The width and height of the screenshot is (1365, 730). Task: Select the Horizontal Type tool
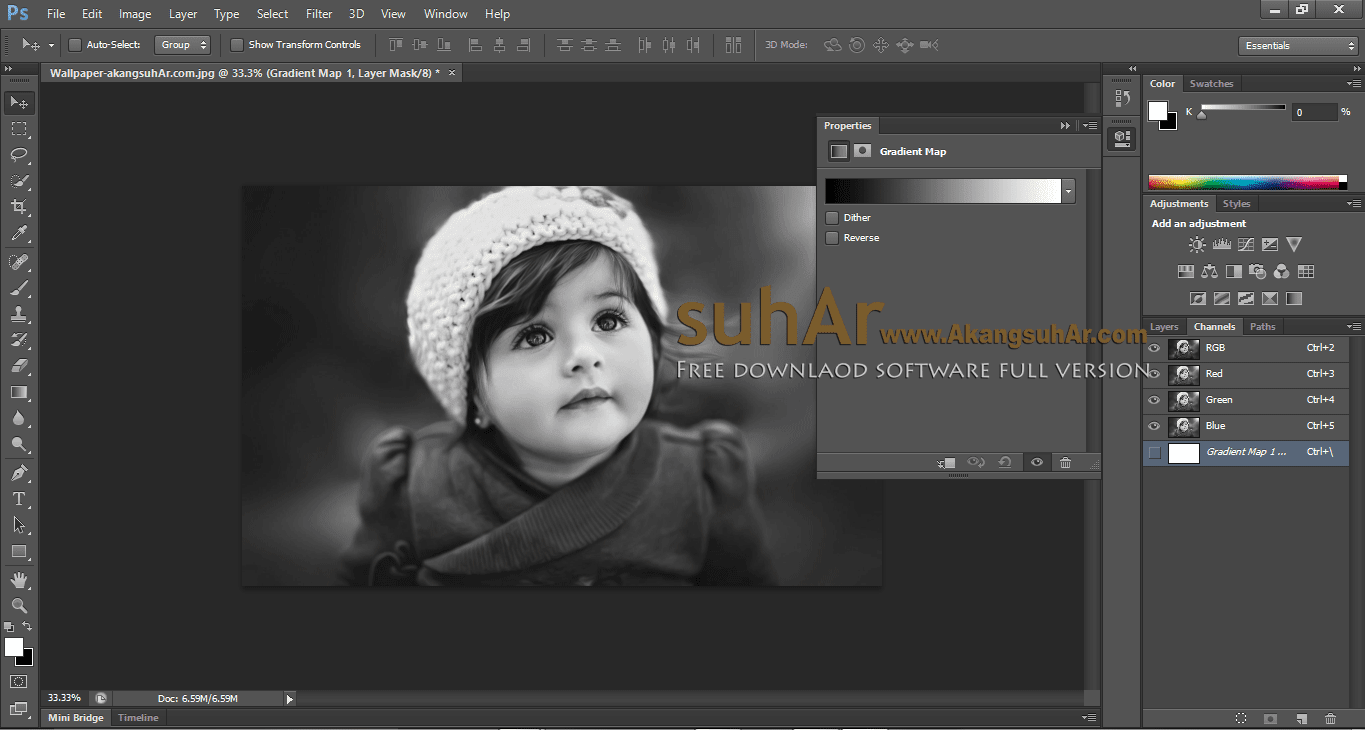(x=19, y=498)
